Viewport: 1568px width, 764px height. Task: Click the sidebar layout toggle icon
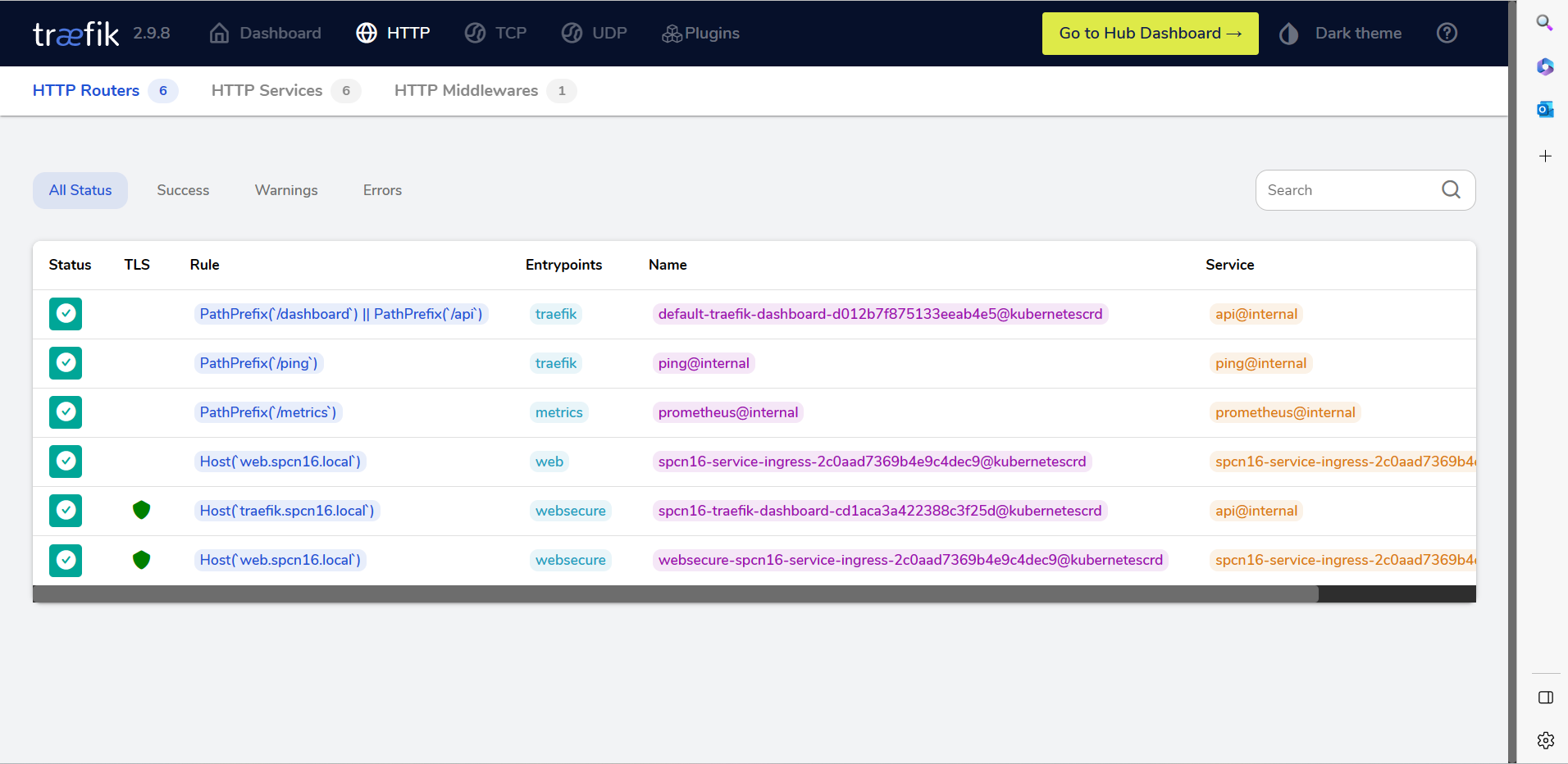[1546, 698]
